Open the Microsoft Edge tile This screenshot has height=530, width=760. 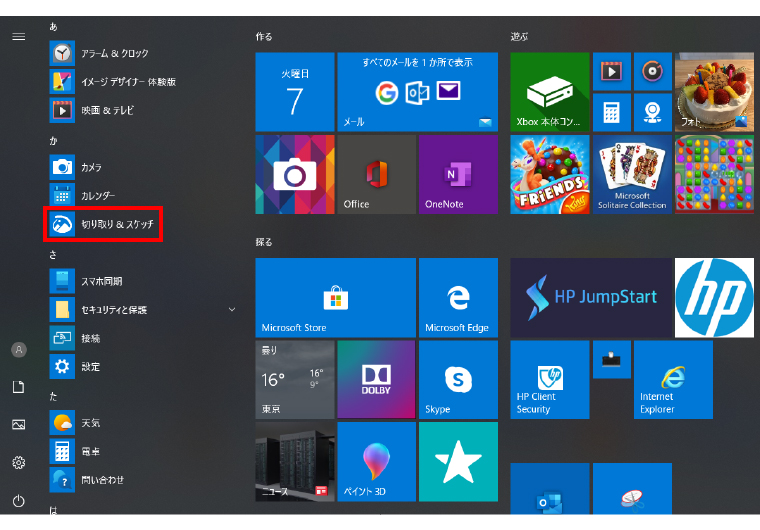(458, 297)
